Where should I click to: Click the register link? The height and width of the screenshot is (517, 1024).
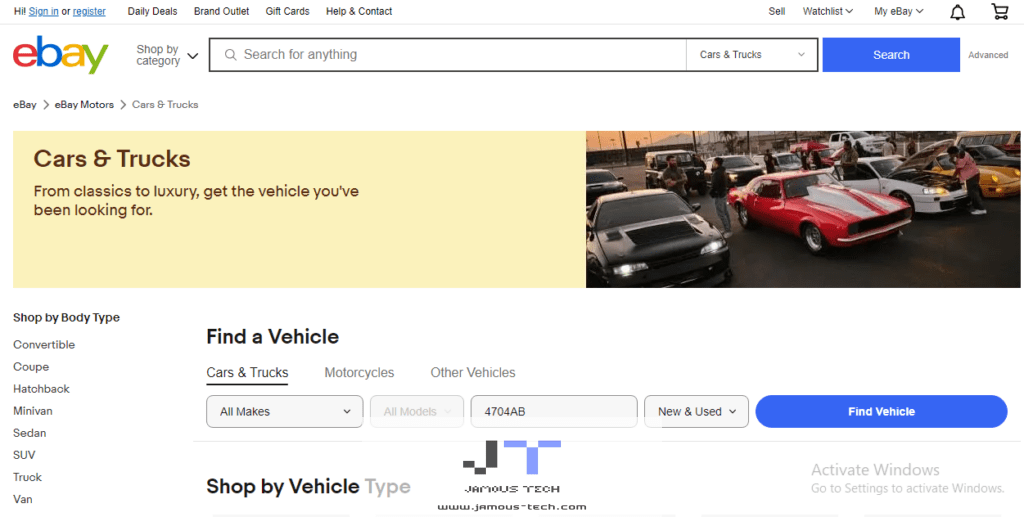[89, 11]
